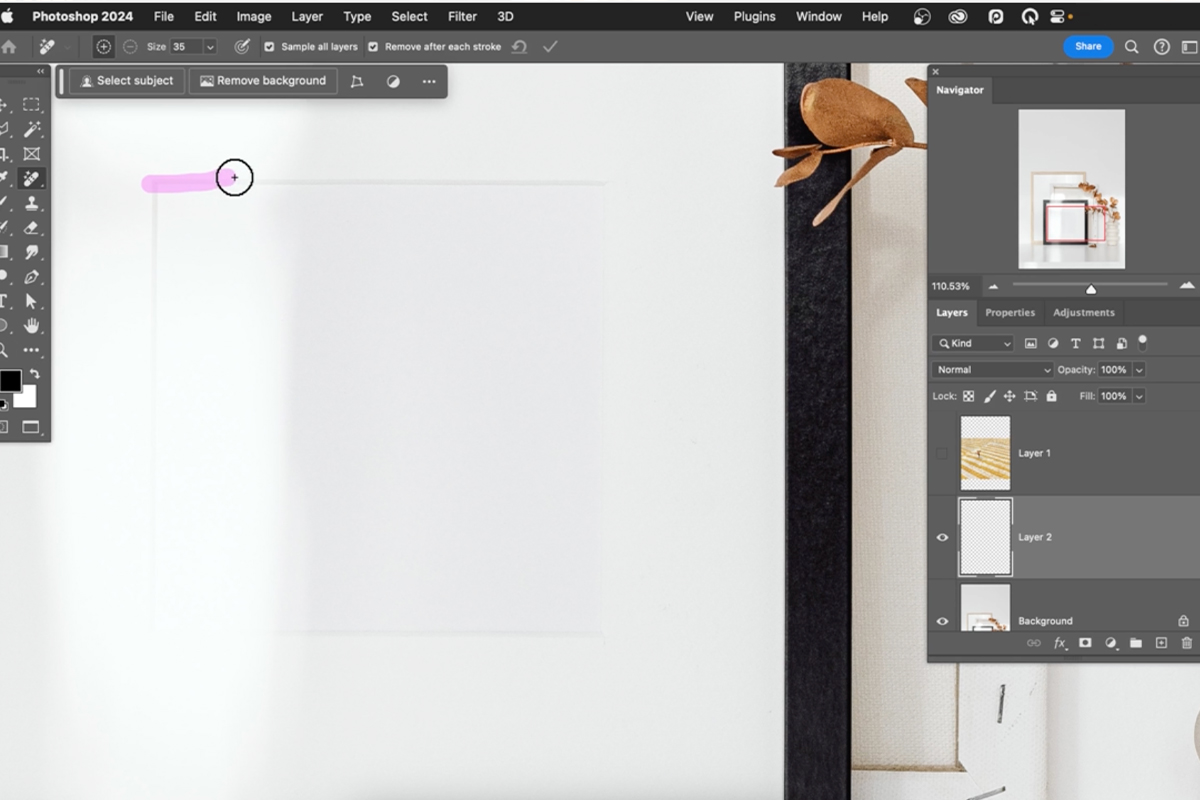Delete the selected layer with trash icon
1200x800 pixels.
pos(1186,643)
